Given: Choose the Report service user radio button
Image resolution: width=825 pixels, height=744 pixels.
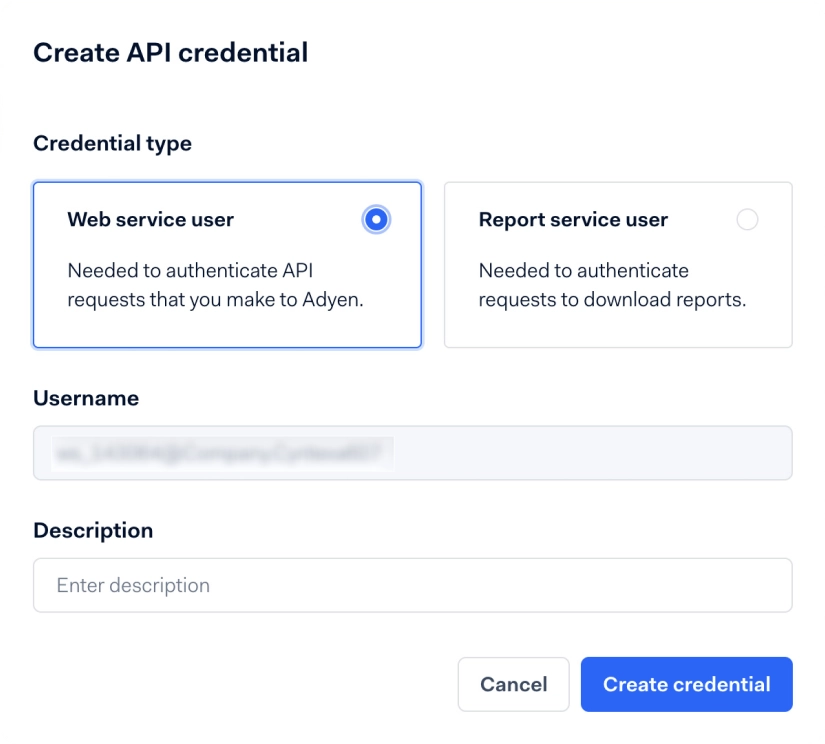Looking at the screenshot, I should tap(747, 219).
